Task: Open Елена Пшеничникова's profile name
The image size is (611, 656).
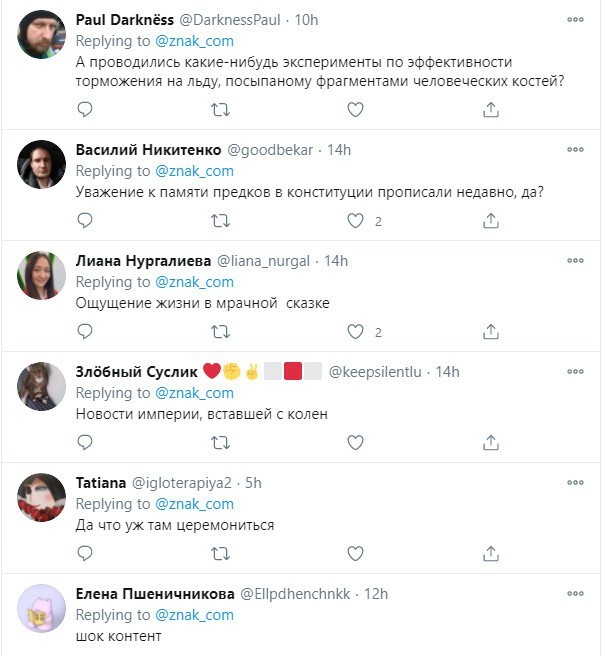Action: [156, 594]
